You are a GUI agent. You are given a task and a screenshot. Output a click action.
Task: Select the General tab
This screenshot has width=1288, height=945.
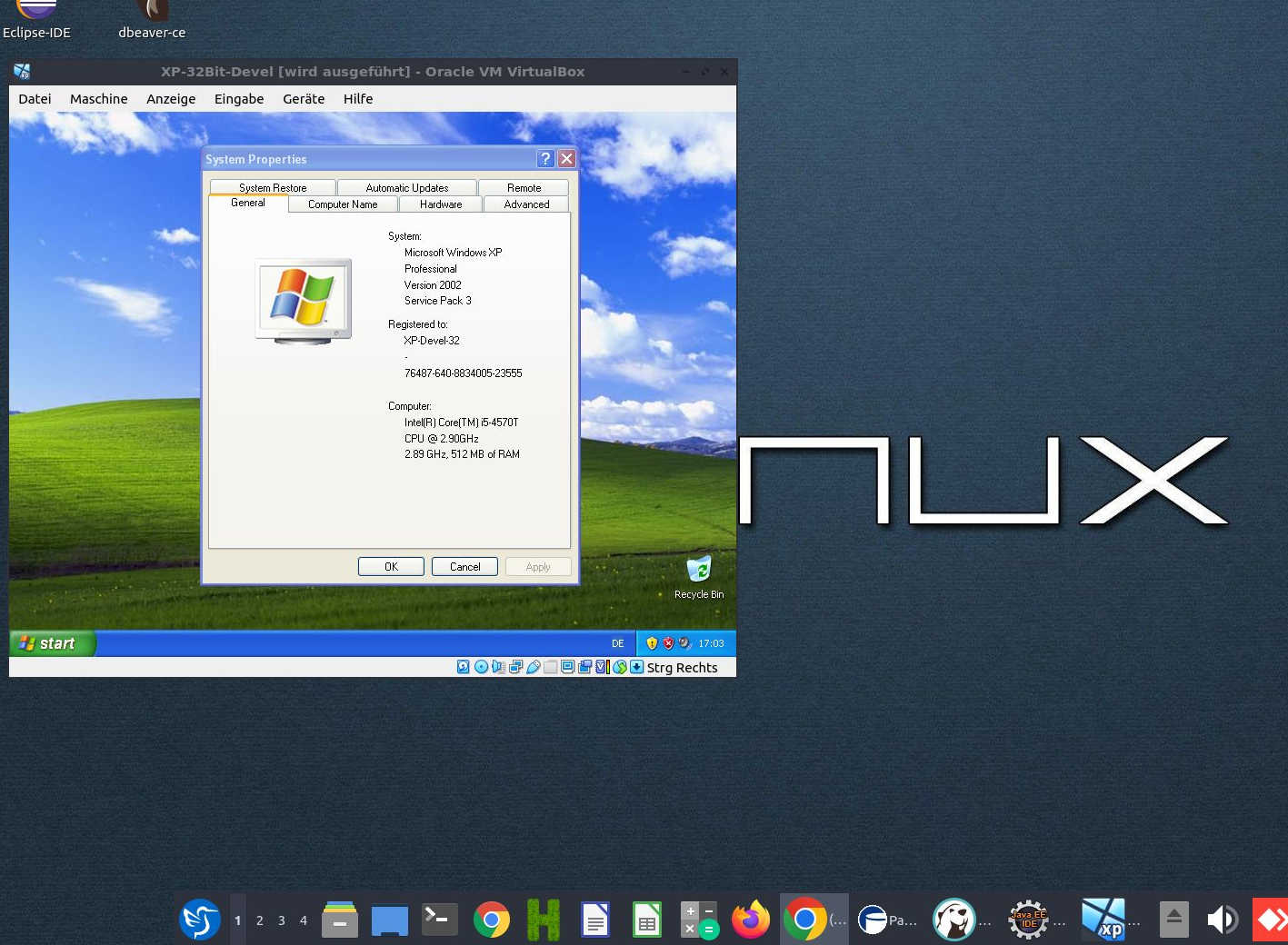248,203
